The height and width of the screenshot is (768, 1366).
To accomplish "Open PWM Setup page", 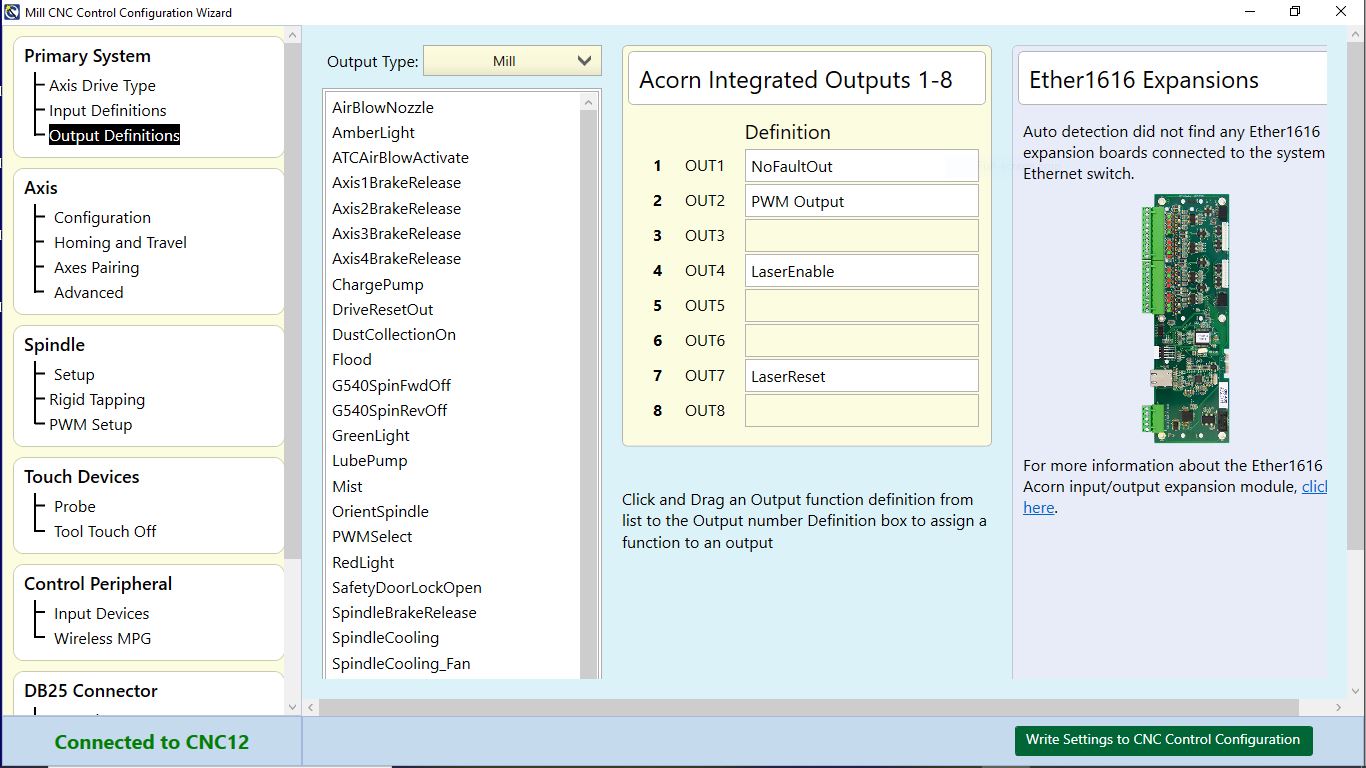I will click(x=91, y=424).
